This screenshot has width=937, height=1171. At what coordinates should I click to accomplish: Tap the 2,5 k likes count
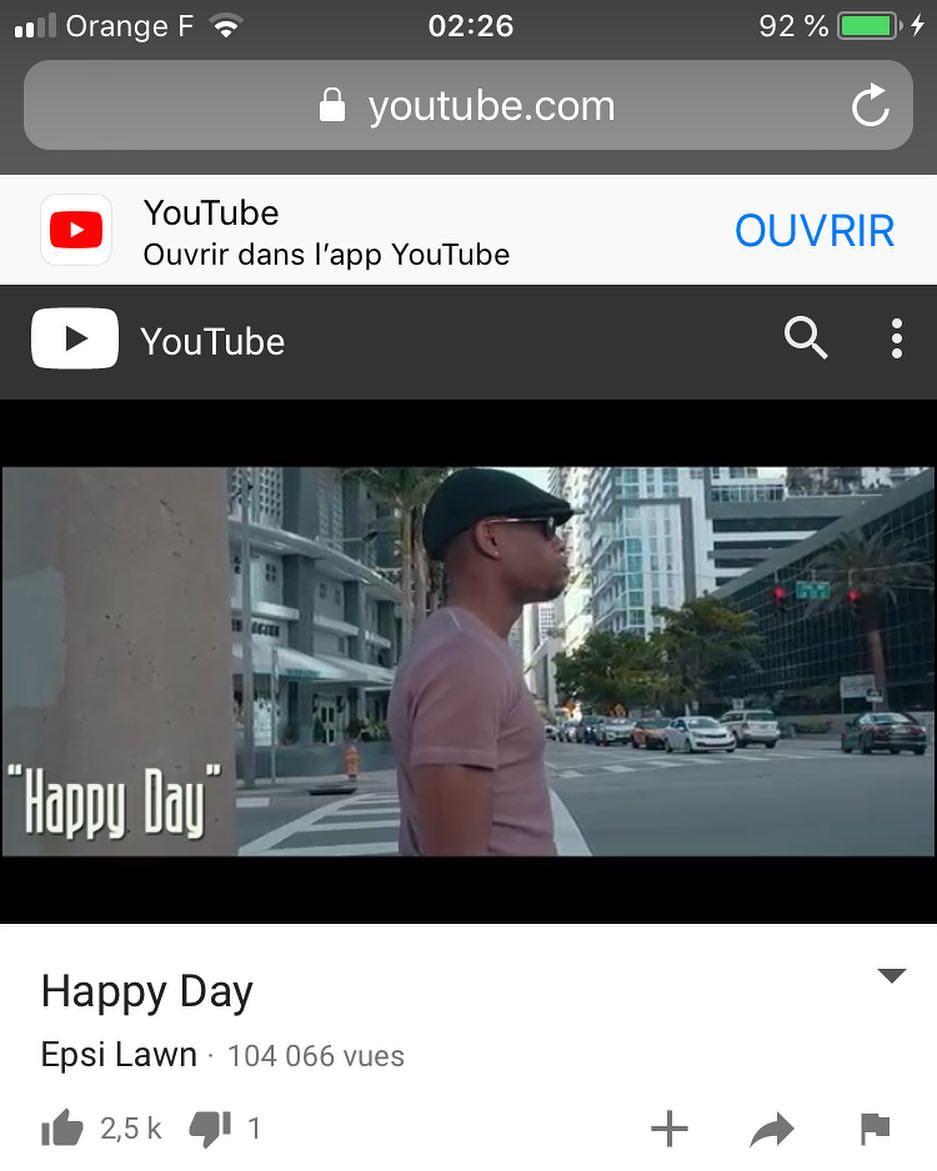(131, 1128)
